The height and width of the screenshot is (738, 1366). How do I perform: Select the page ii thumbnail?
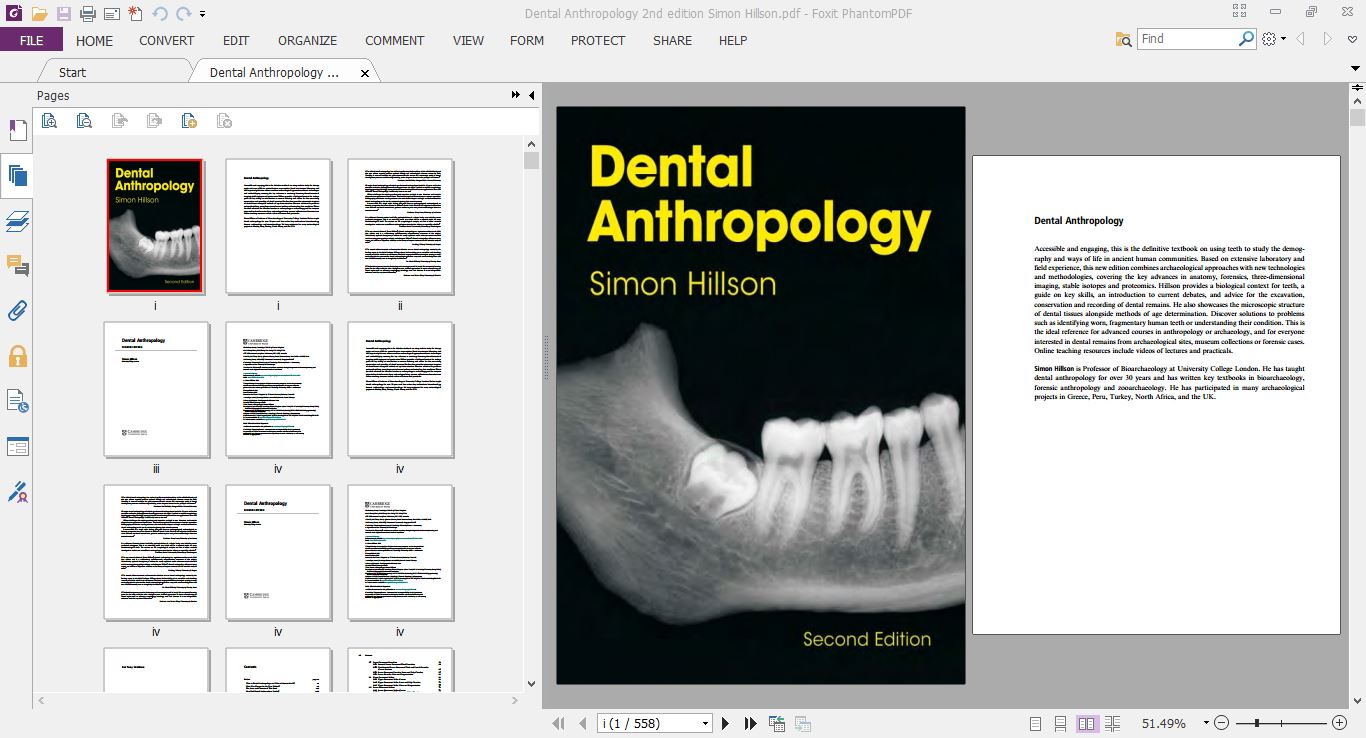pos(400,226)
